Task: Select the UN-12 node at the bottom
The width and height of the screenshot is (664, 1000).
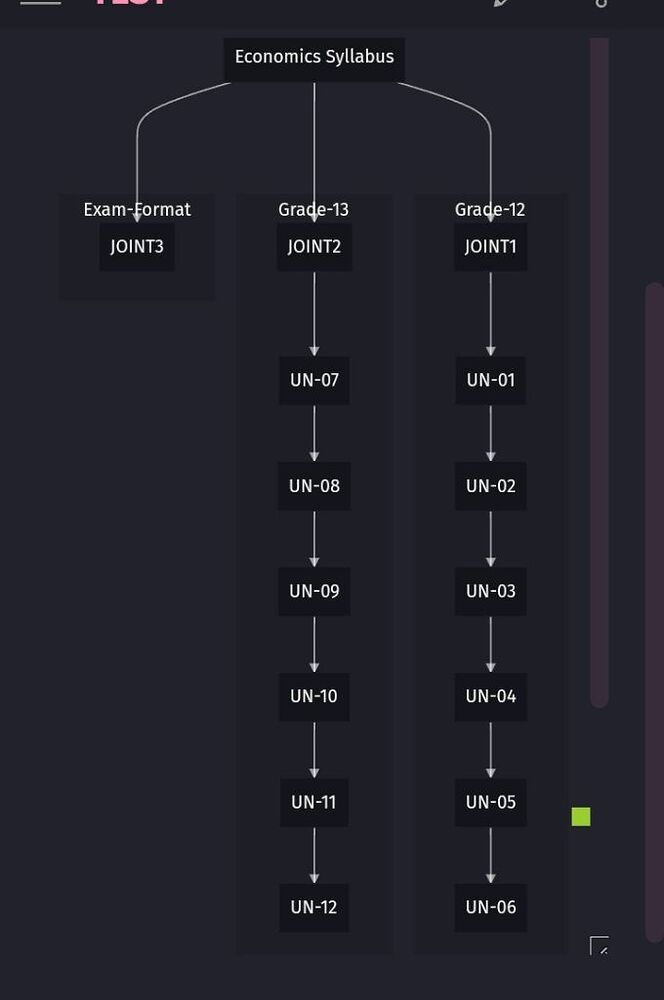Action: (x=314, y=908)
